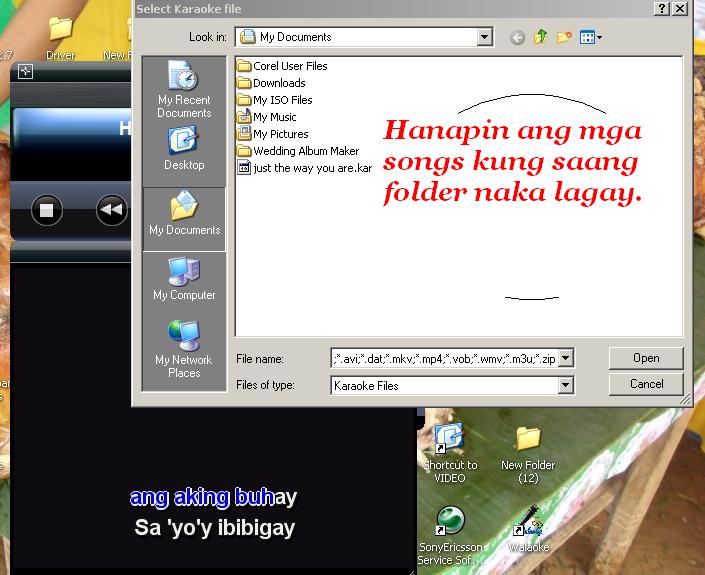Open My Network Places in places bar
Screen dimensions: 705x575
point(184,349)
